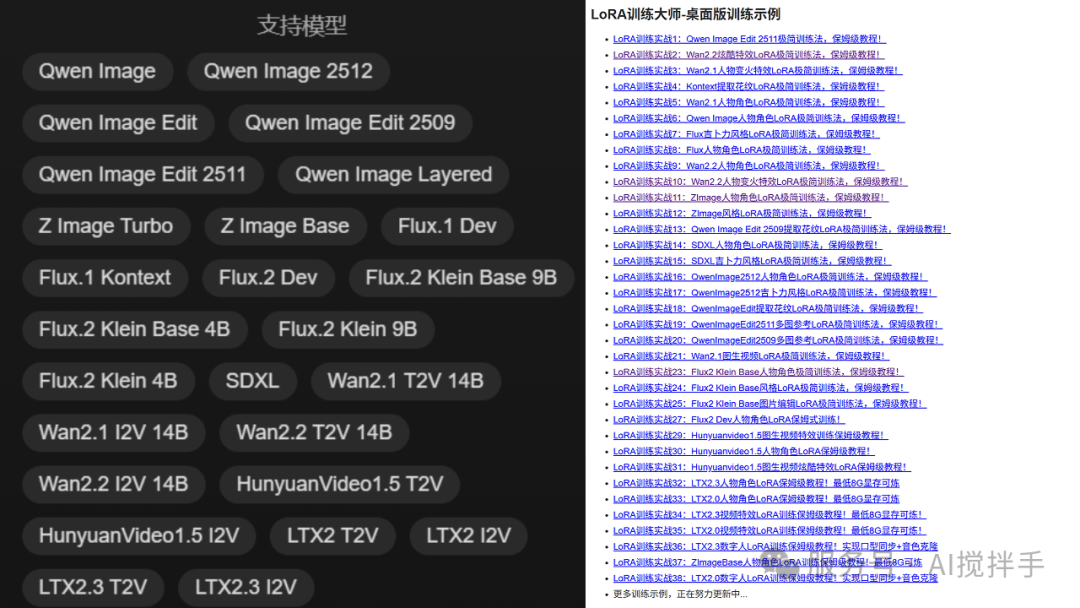
Task: Select the LTX2.3 I2V model chip
Action: [246, 588]
